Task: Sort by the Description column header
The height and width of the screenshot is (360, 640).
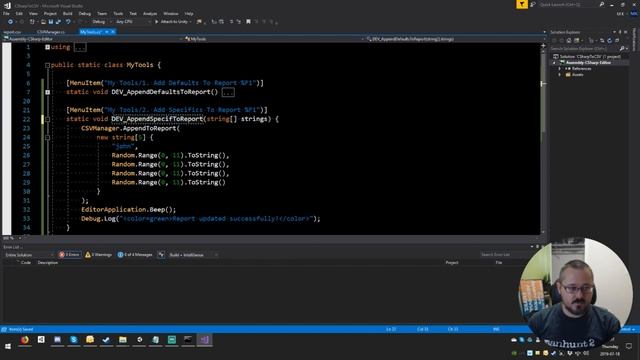Action: pos(48,263)
